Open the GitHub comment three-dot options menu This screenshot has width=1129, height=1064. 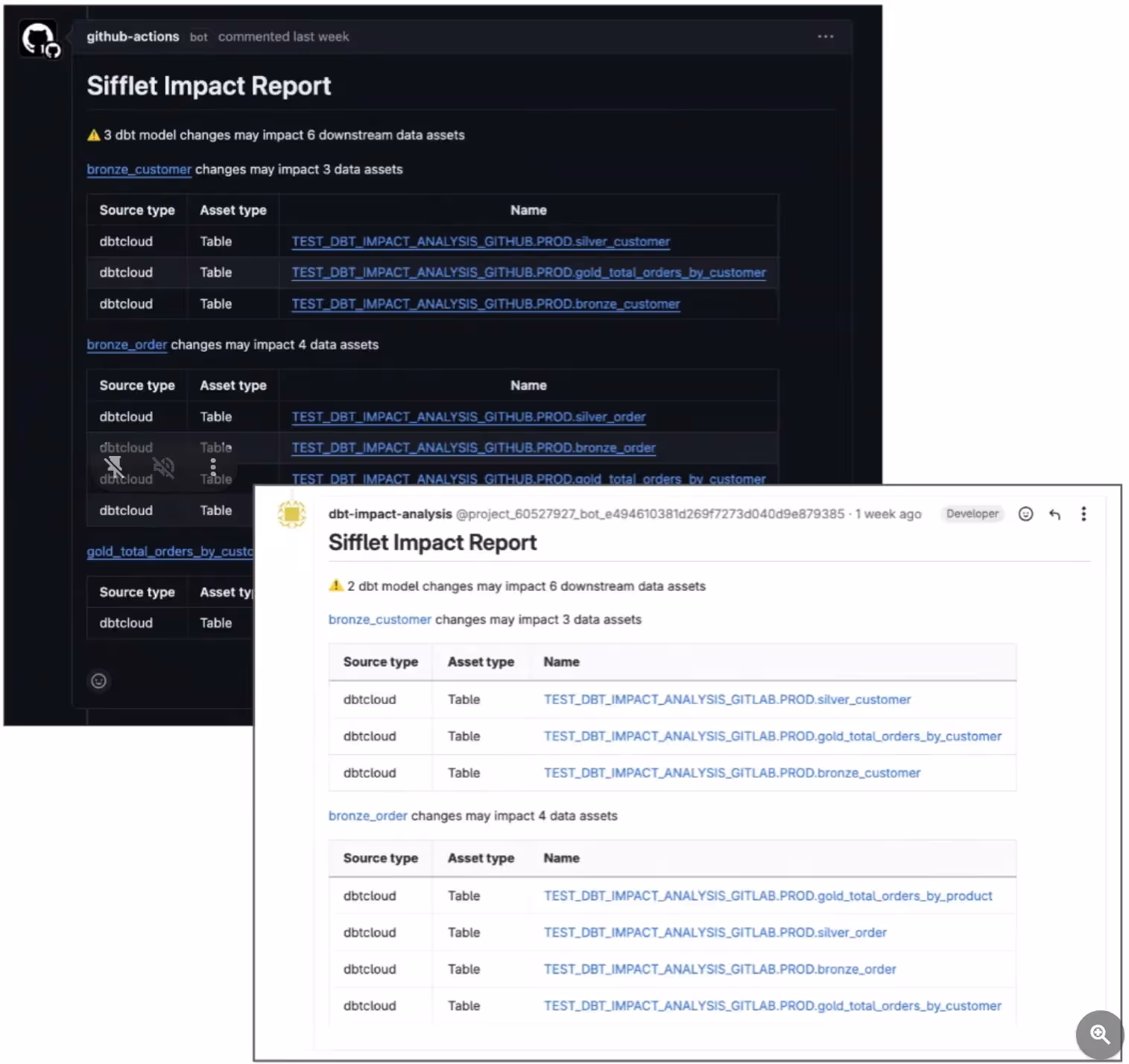pyautogui.click(x=825, y=37)
